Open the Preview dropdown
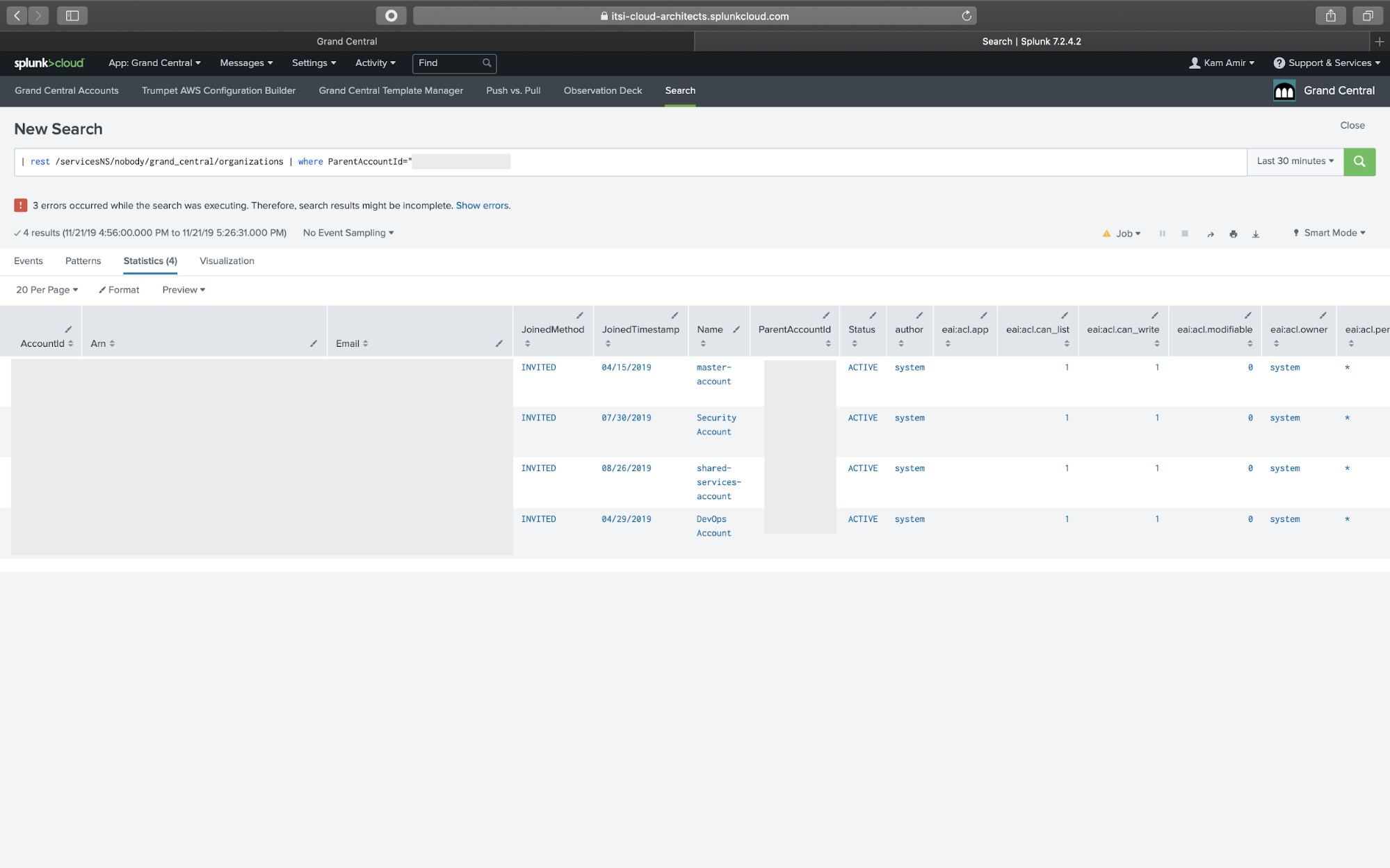 coord(184,290)
